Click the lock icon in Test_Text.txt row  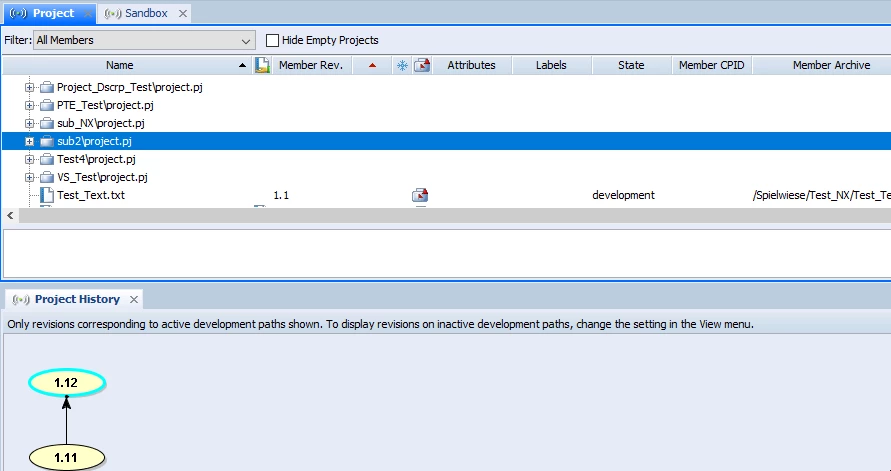tap(420, 195)
